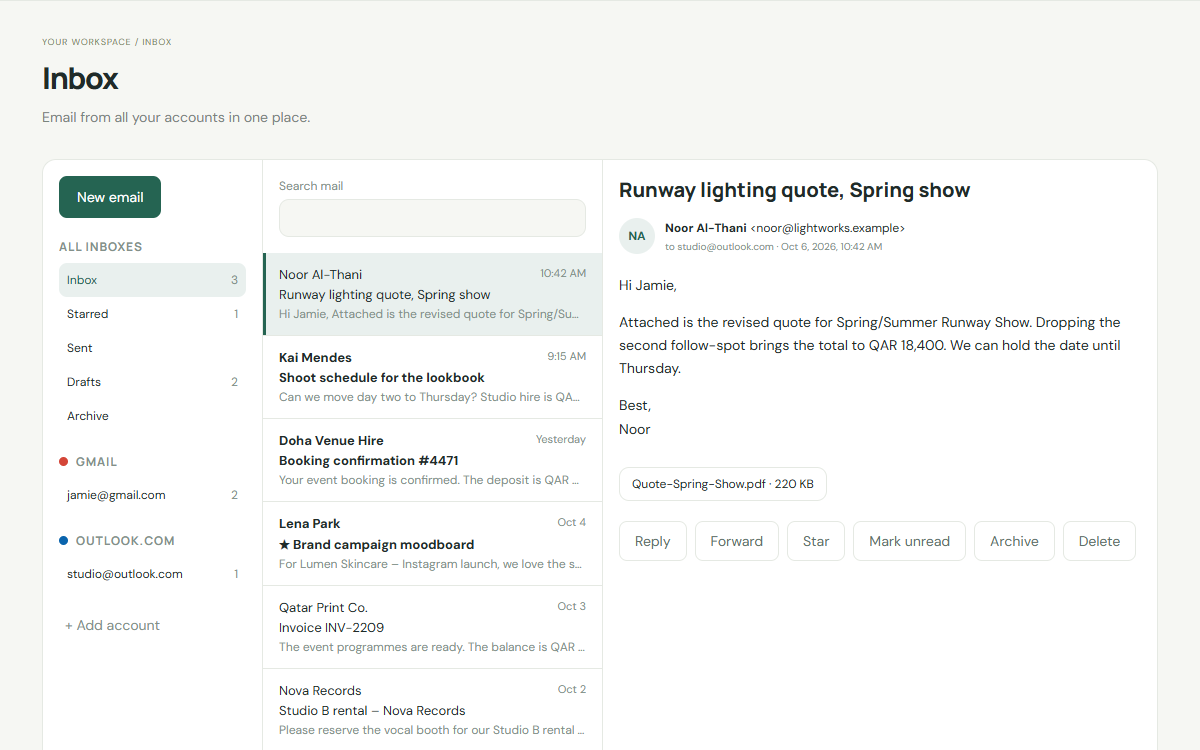Click the sender address noor@lightworks.example
Viewport: 1200px width, 750px height.
click(828, 228)
